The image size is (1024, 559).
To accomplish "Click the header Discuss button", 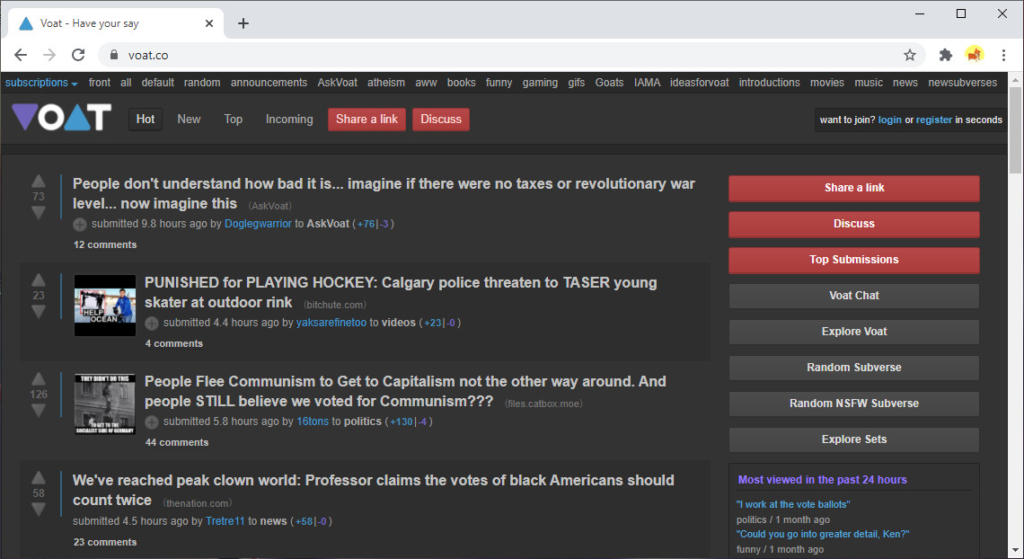I will (x=441, y=119).
